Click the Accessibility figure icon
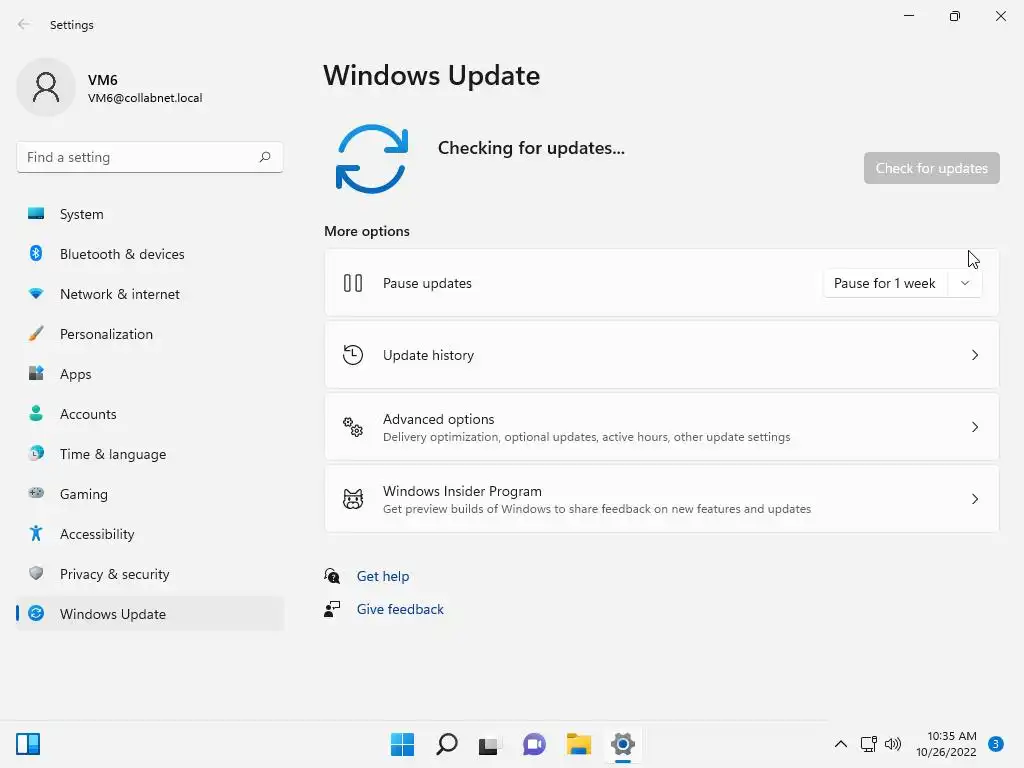Image resolution: width=1024 pixels, height=768 pixels. (x=36, y=534)
